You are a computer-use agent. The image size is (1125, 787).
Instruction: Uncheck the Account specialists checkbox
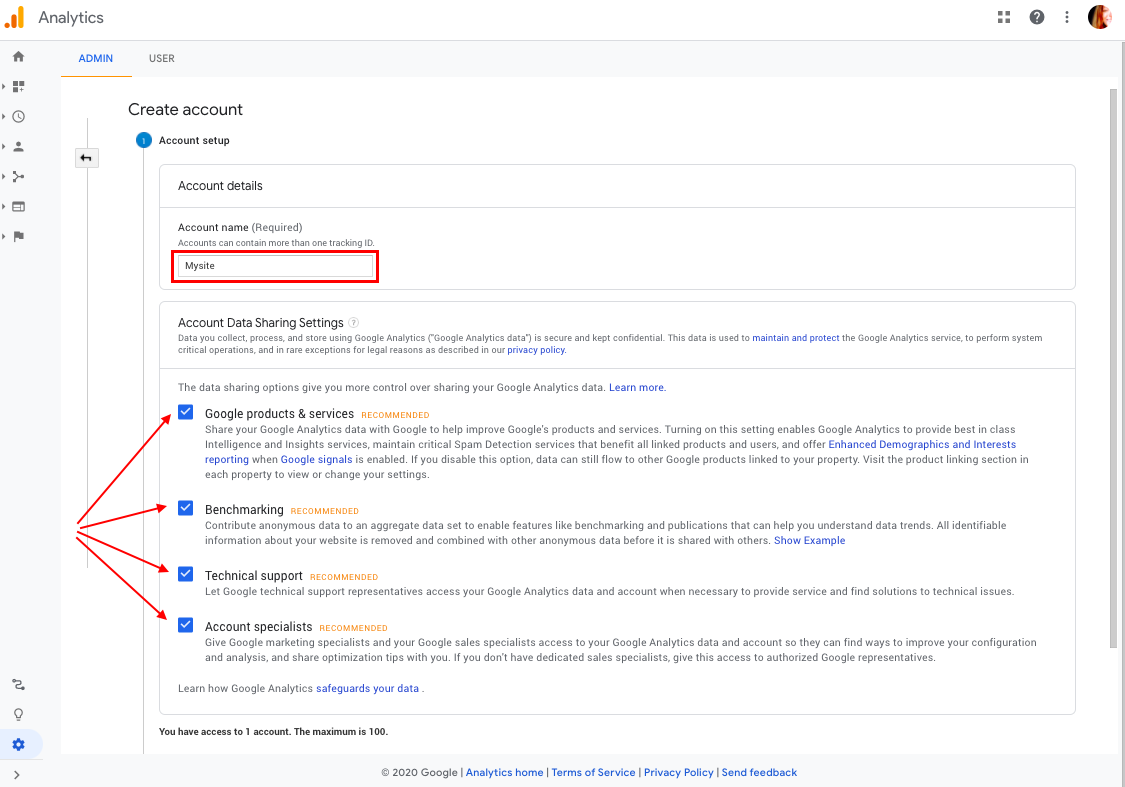[186, 625]
